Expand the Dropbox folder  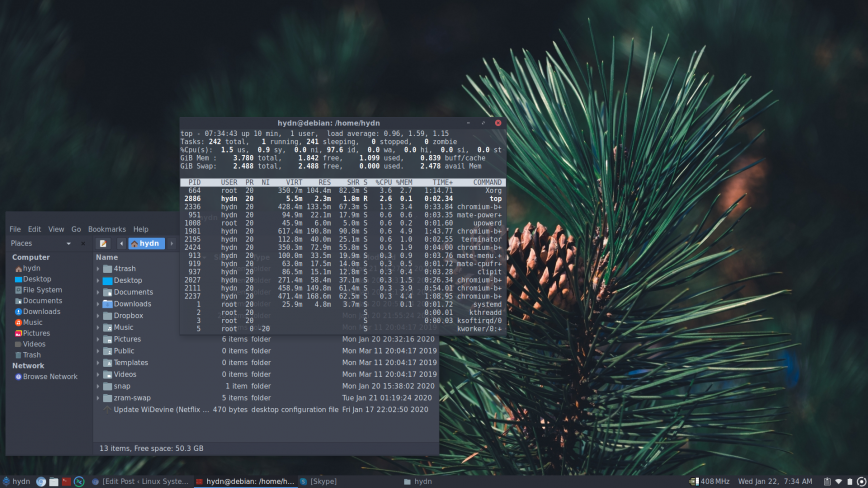tap(99, 316)
